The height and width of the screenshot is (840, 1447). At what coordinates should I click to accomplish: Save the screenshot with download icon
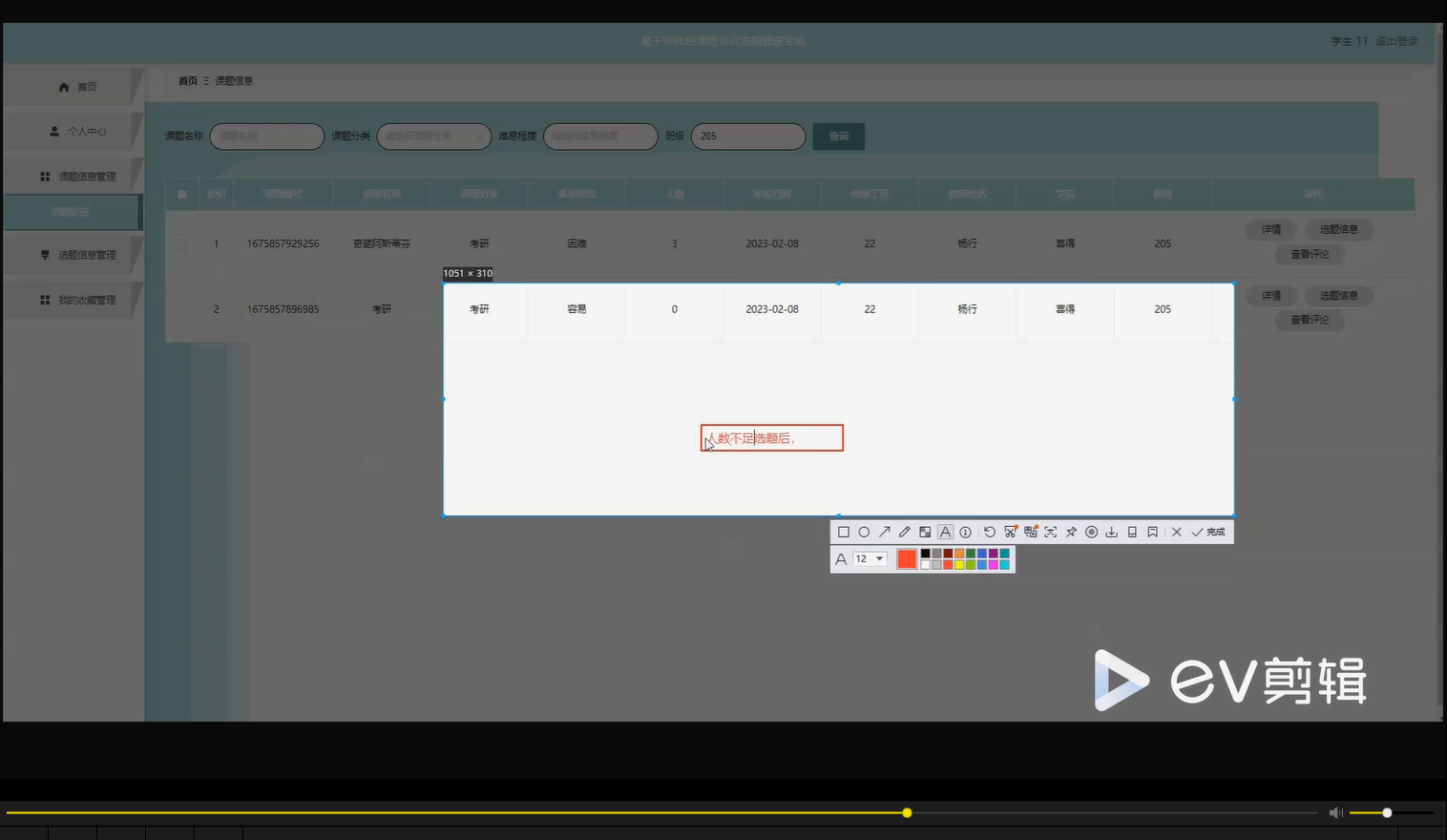click(1112, 532)
